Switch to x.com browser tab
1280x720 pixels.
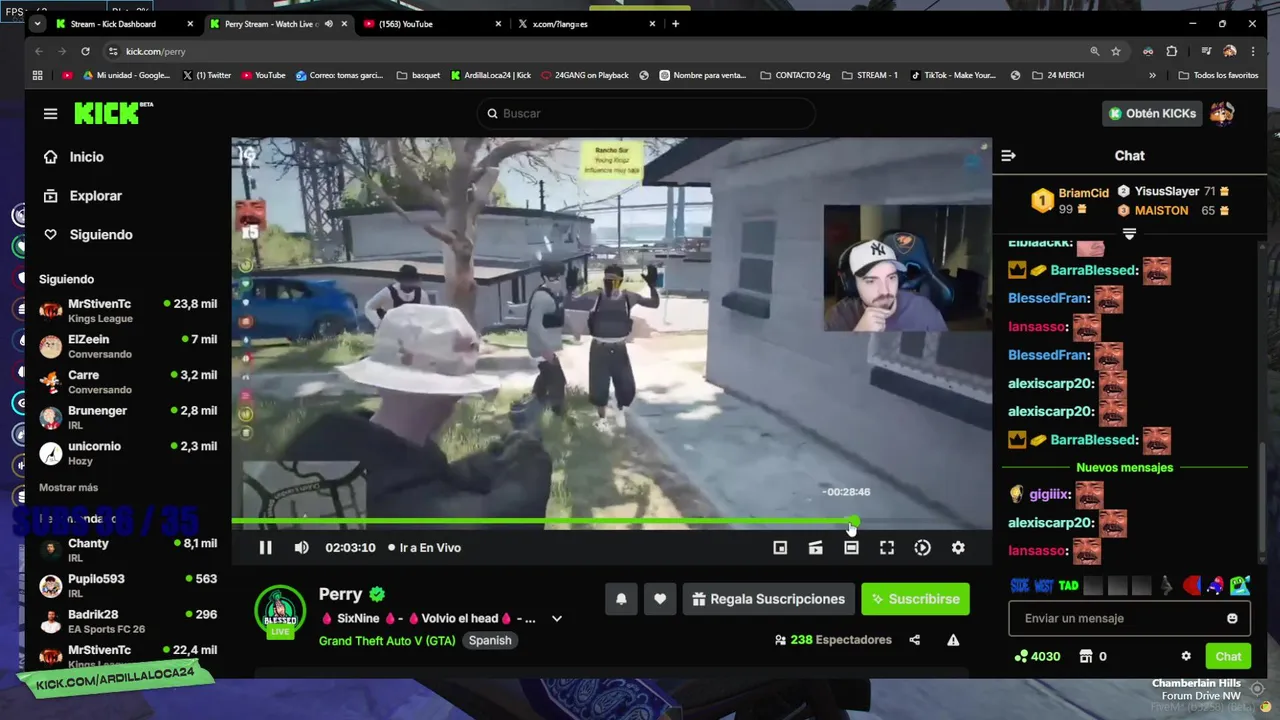coord(585,24)
